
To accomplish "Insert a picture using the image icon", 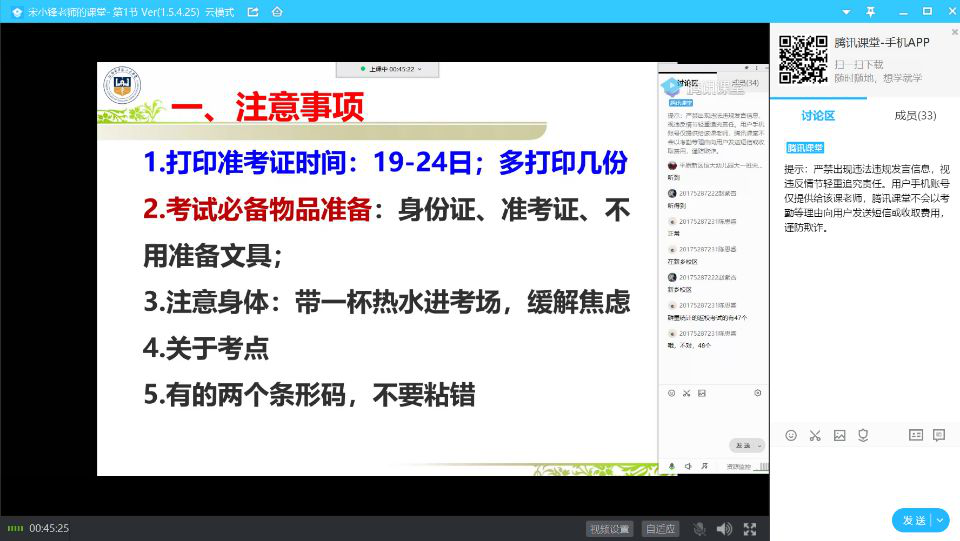I will click(x=839, y=435).
